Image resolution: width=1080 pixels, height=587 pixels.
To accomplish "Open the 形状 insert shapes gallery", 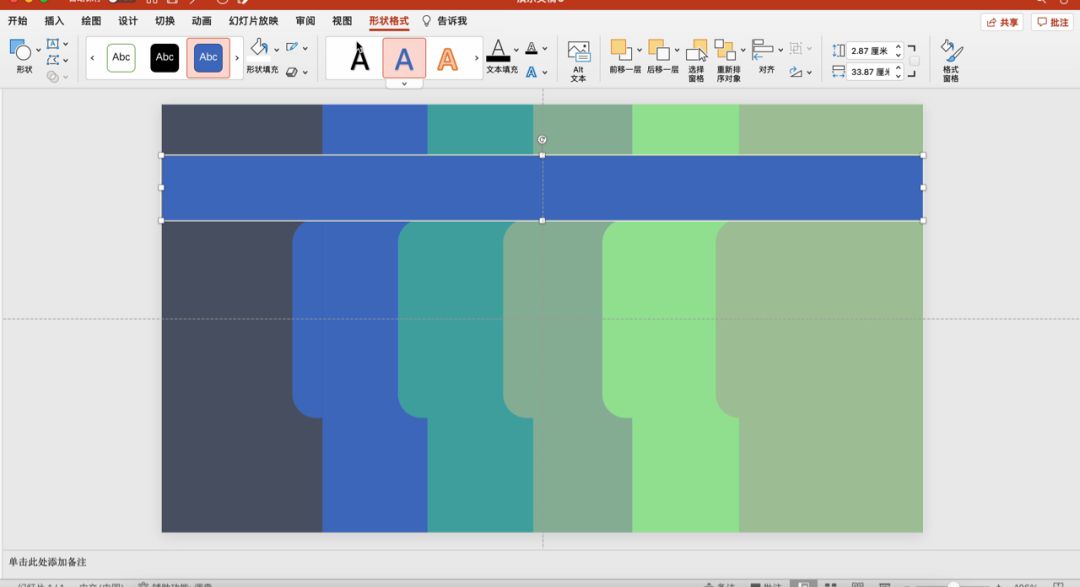I will point(23,56).
